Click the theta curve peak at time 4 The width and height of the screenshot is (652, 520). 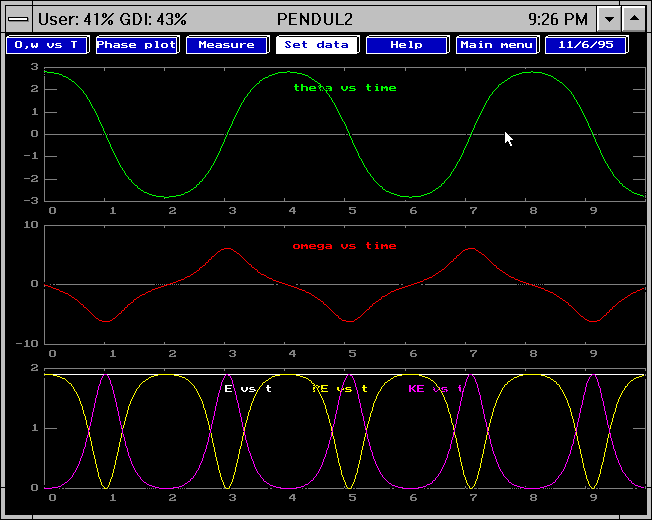290,72
